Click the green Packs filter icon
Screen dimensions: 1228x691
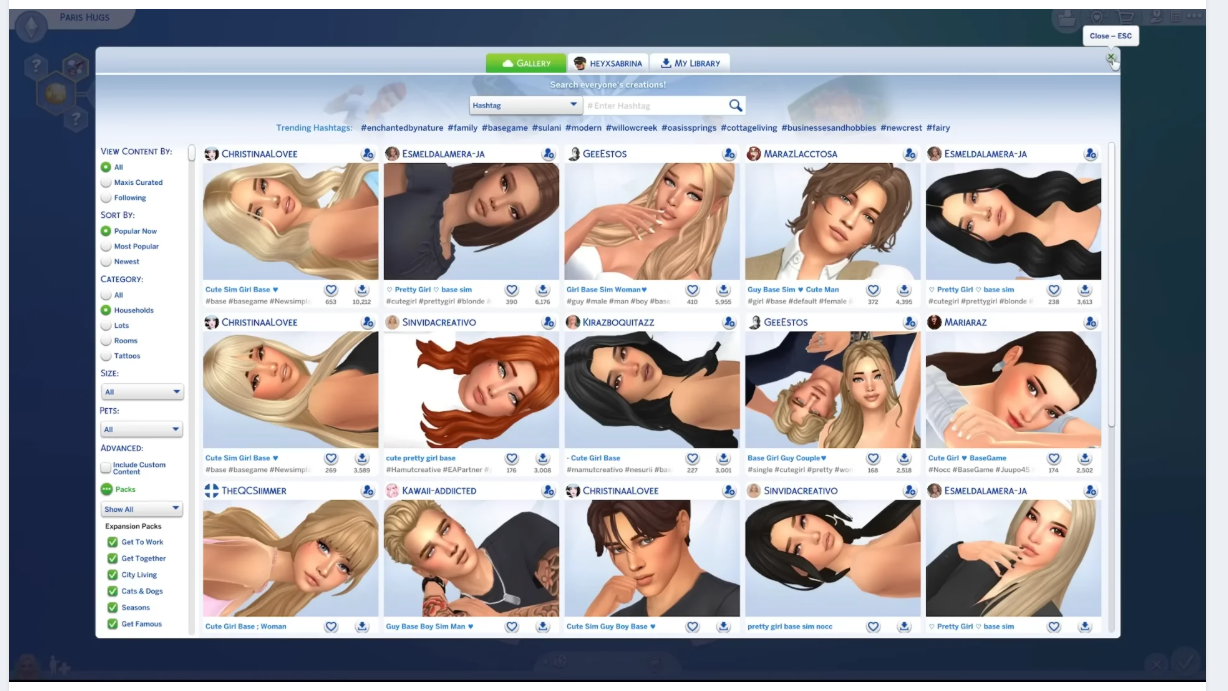point(106,489)
